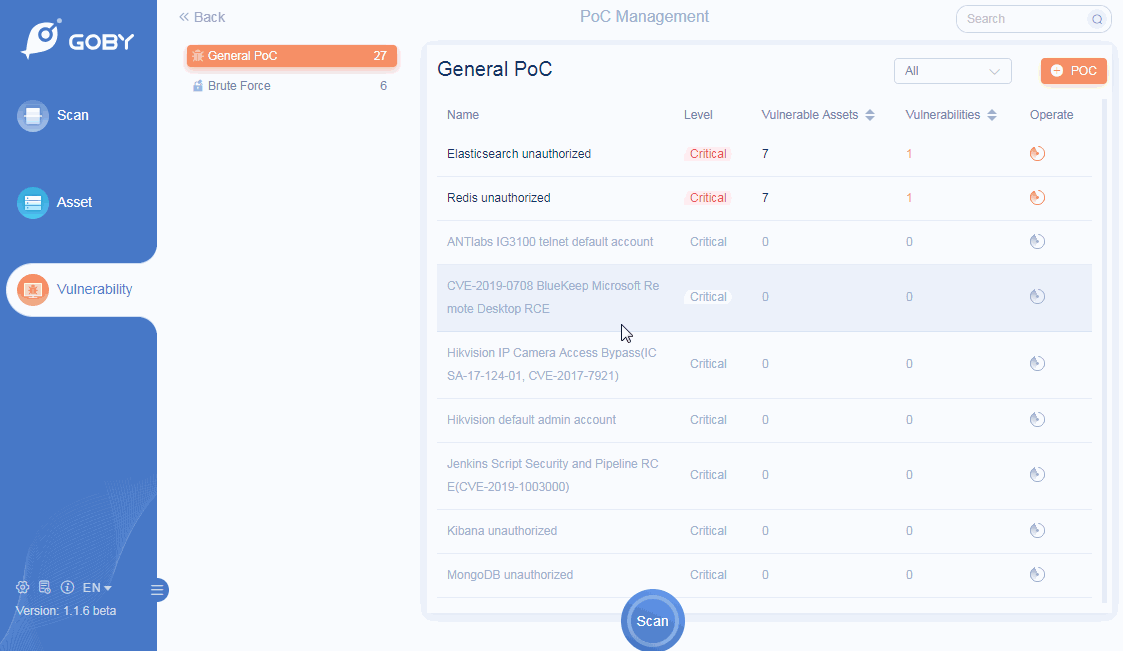Select the Brute Force category
Viewport: 1123px width, 651px height.
239,86
